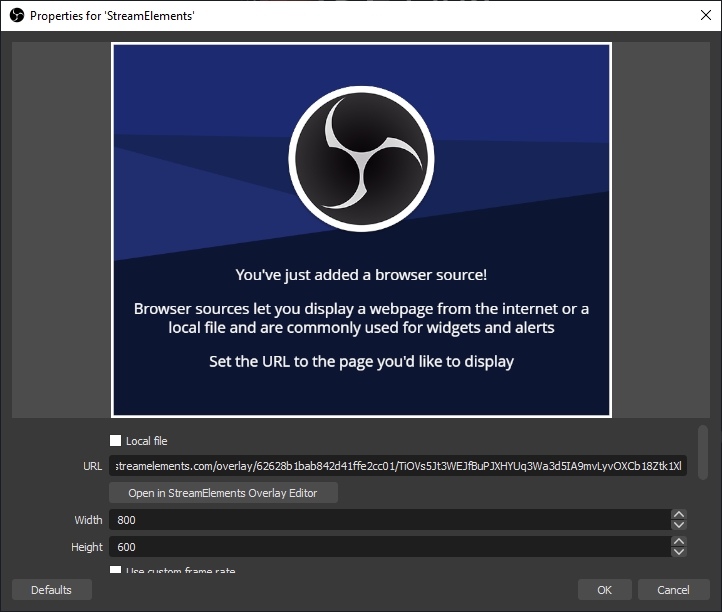Viewport: 722px width, 612px height.
Task: Decrease Height using the down arrow
Action: (x=679, y=552)
